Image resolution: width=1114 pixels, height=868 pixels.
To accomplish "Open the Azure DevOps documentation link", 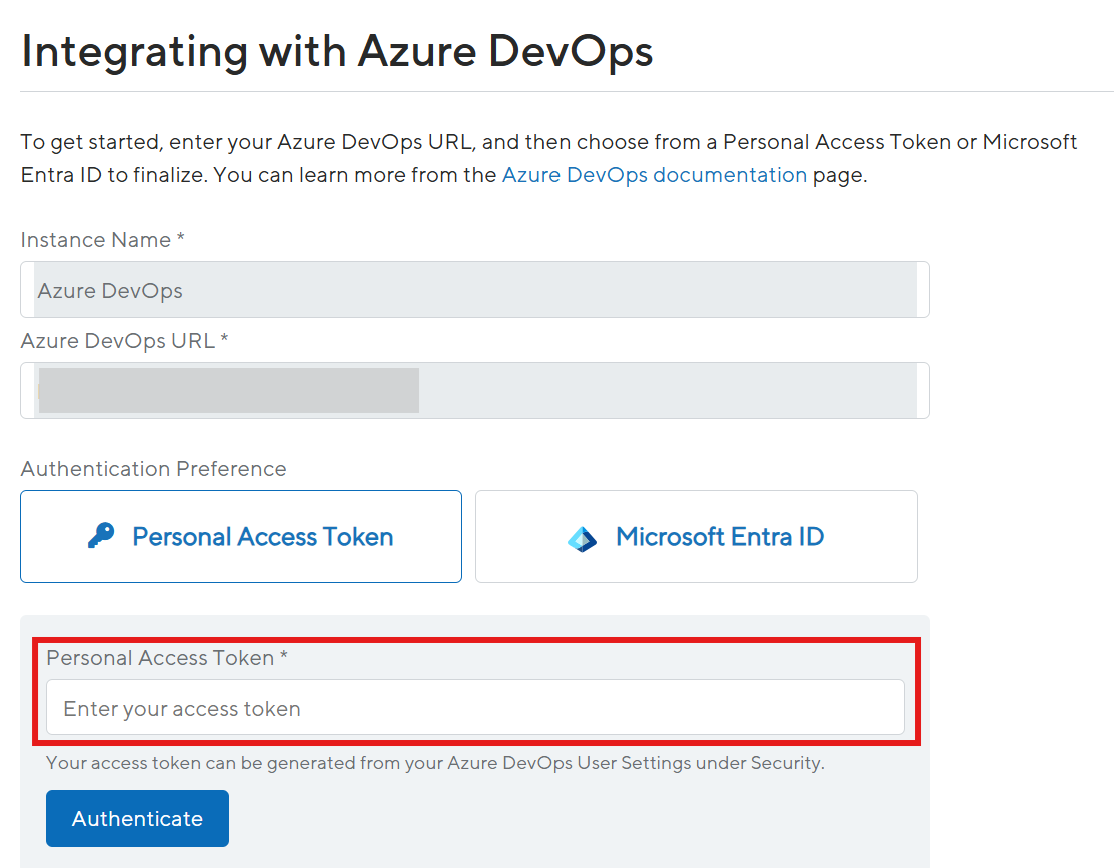I will tap(654, 174).
